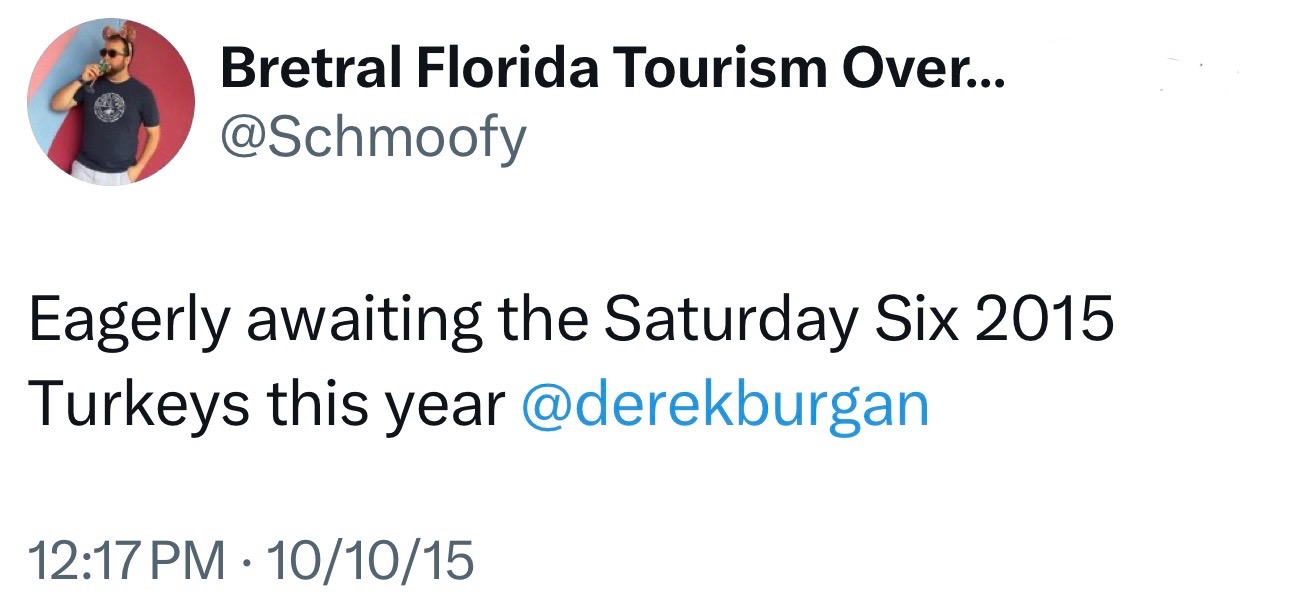This screenshot has height=608, width=1289.
Task: Open the @derekburgan mention link
Action: click(x=725, y=405)
